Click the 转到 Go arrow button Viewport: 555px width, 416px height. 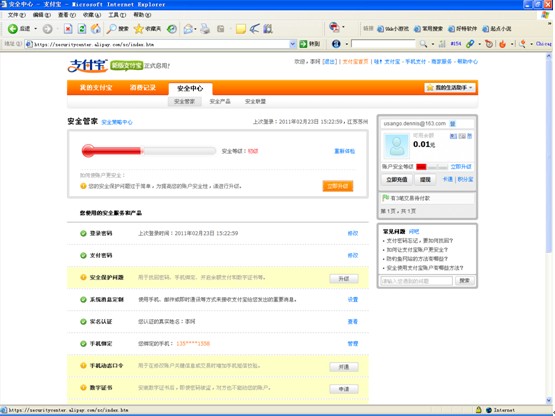(x=310, y=44)
